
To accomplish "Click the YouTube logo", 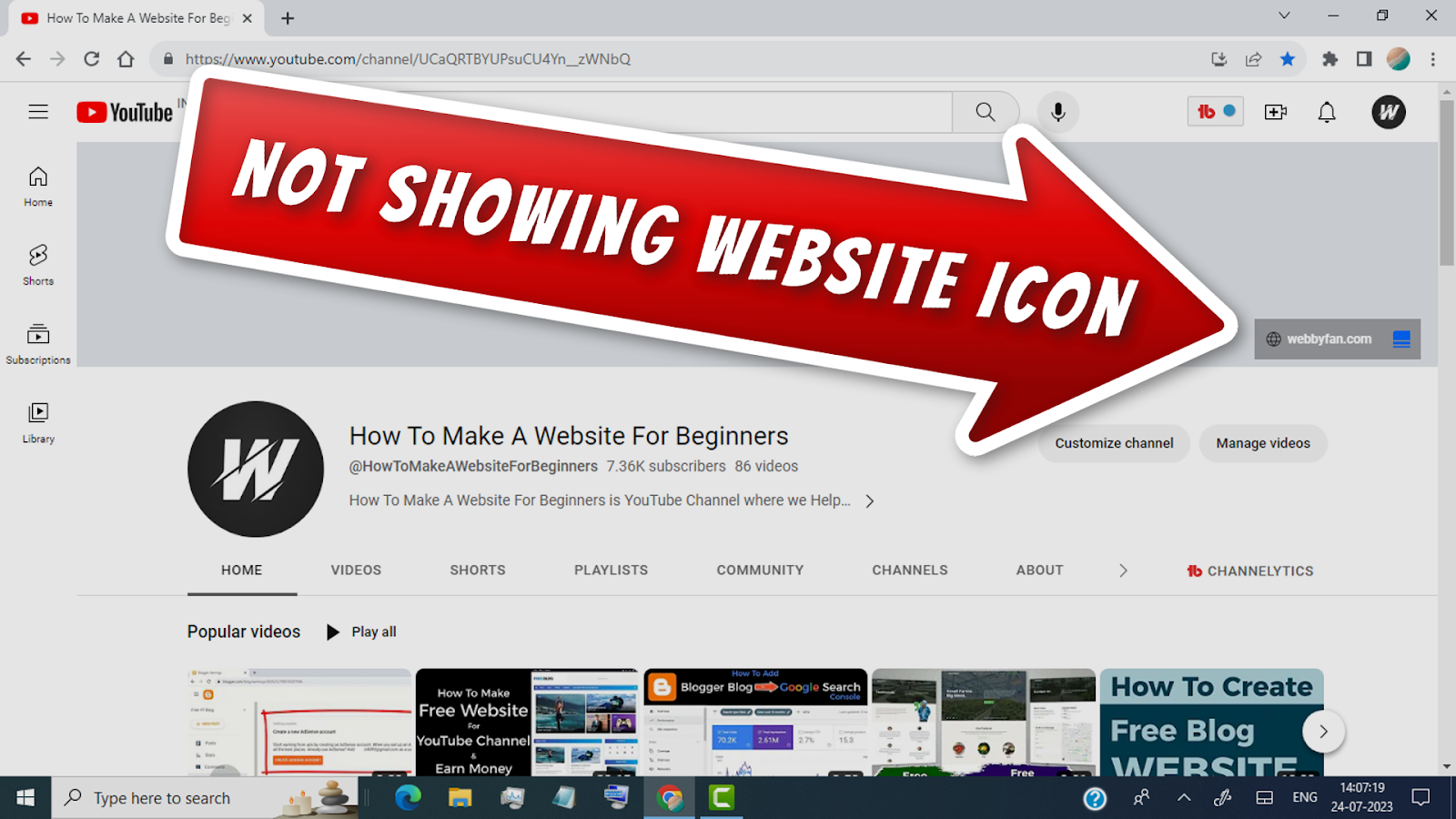I will point(125,112).
